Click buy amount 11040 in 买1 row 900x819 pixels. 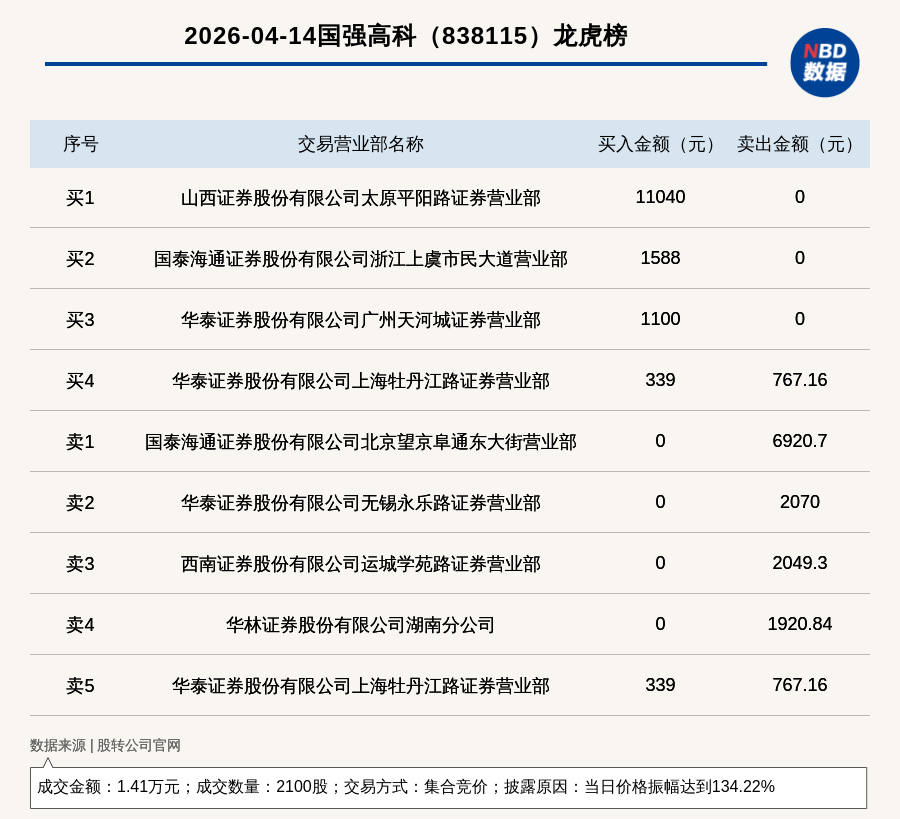coord(660,197)
